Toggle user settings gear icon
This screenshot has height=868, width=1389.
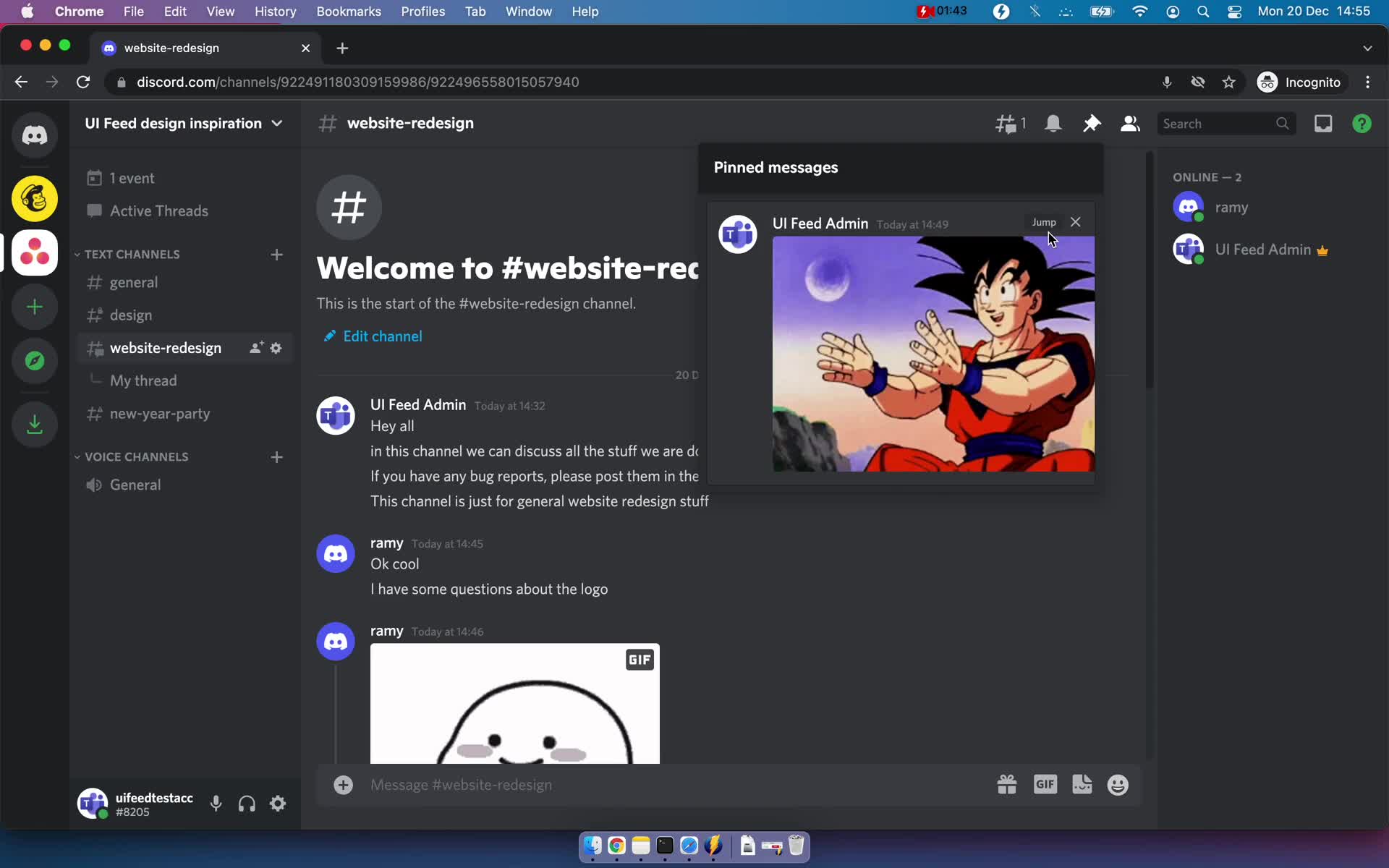tap(279, 804)
